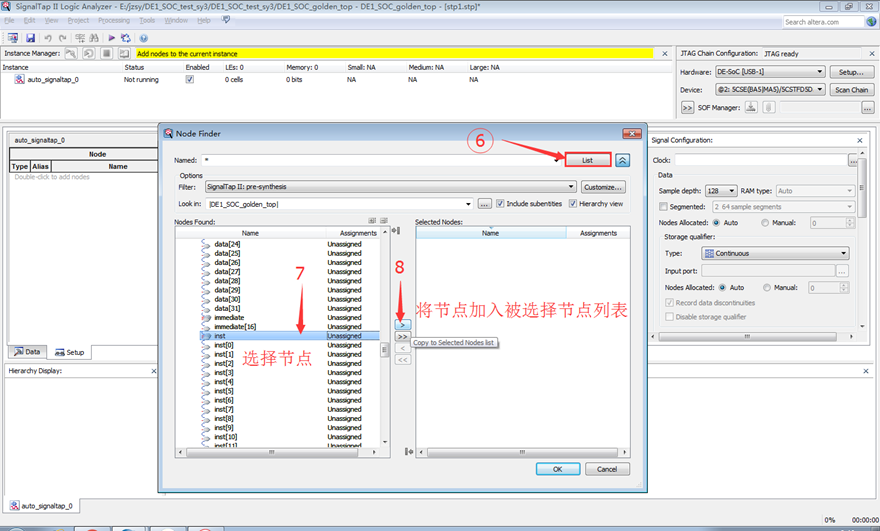
Task: Select Manual radio under Storage qualifier Nodes Allocated
Action: [767, 287]
